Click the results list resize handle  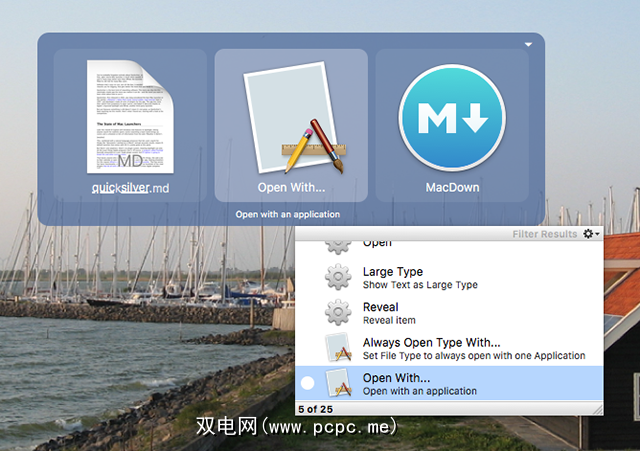[x=597, y=409]
